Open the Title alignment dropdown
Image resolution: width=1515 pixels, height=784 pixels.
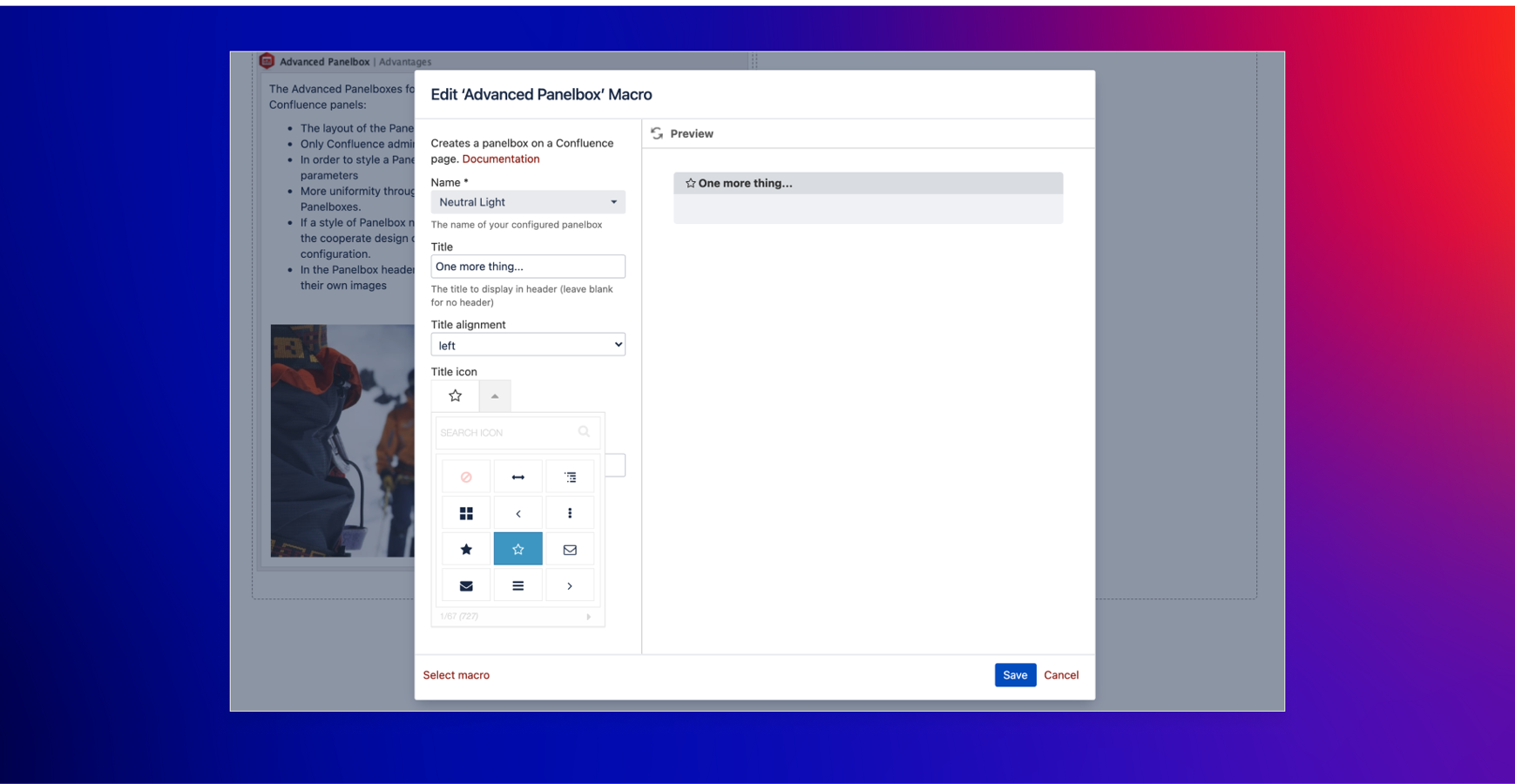[528, 344]
